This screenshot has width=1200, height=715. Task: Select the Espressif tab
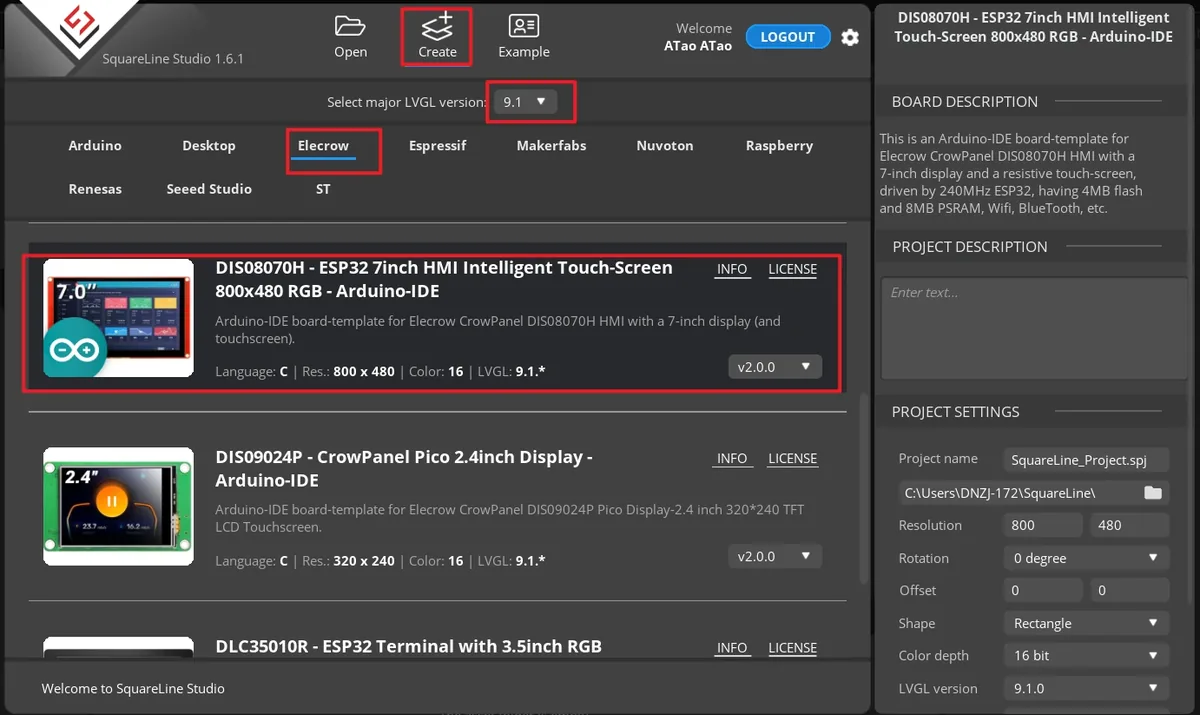click(438, 146)
